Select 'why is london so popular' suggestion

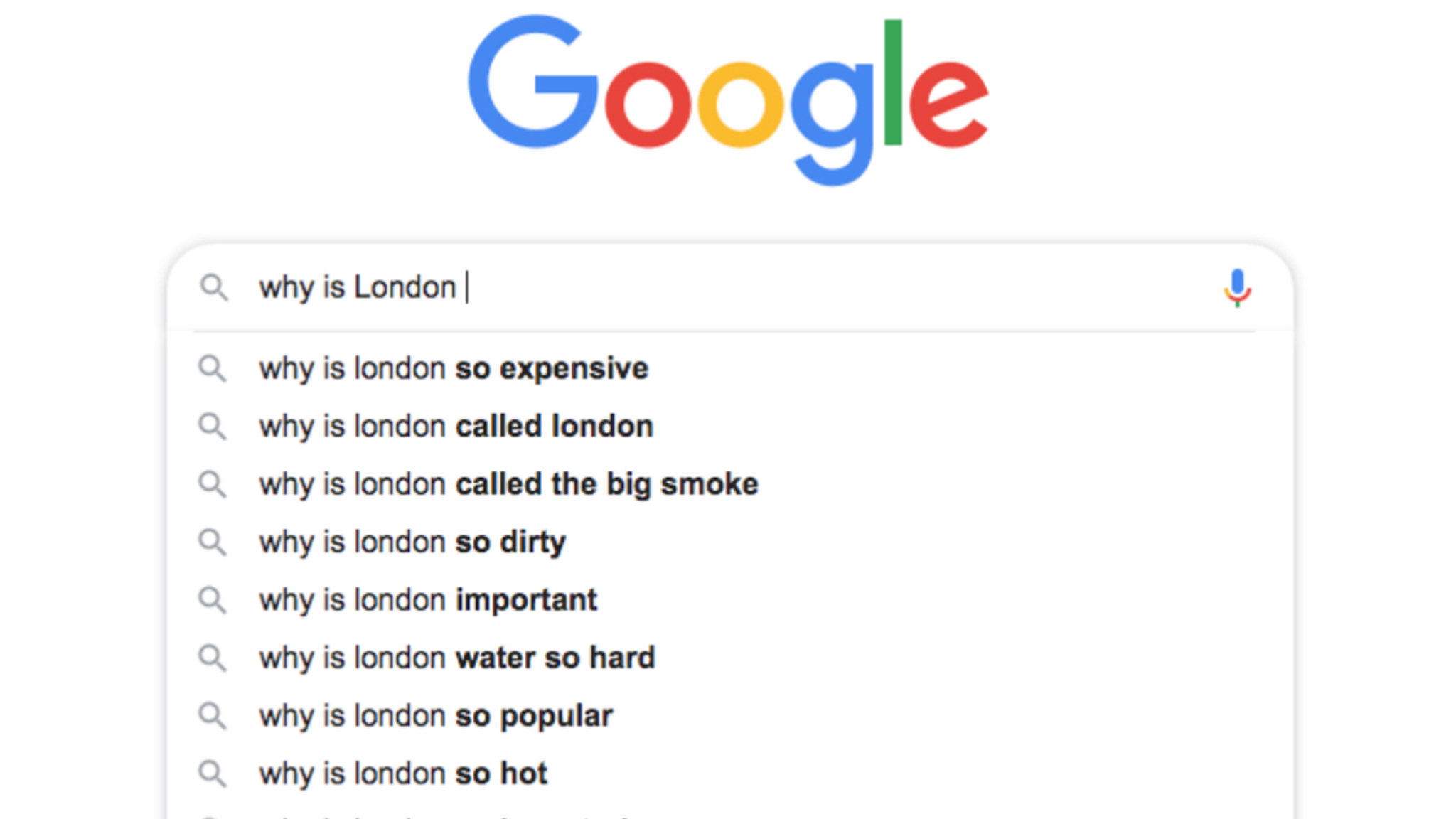click(435, 716)
